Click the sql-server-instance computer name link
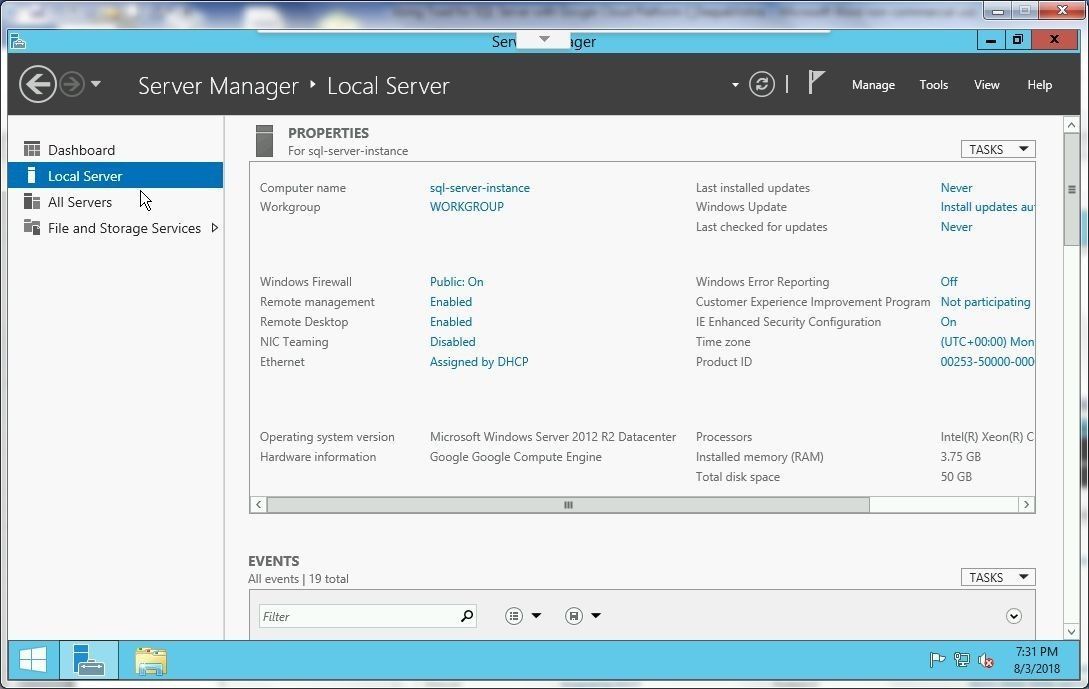Image resolution: width=1089 pixels, height=689 pixels. pyautogui.click(x=479, y=188)
